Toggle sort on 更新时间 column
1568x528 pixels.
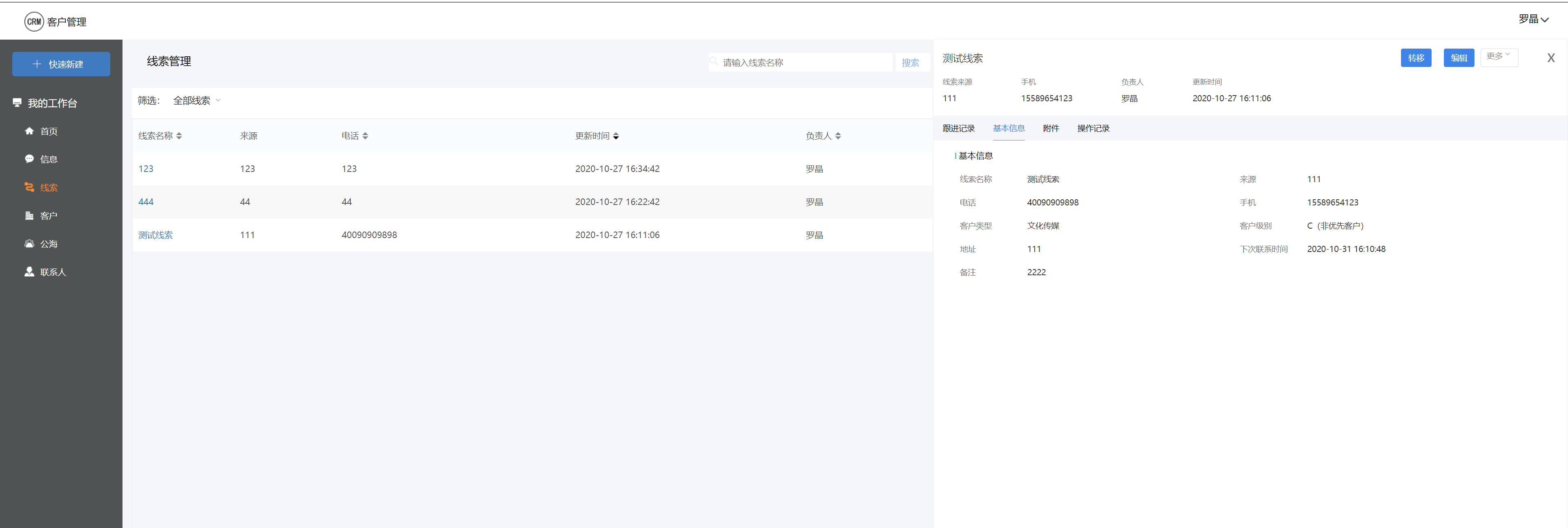tap(616, 136)
